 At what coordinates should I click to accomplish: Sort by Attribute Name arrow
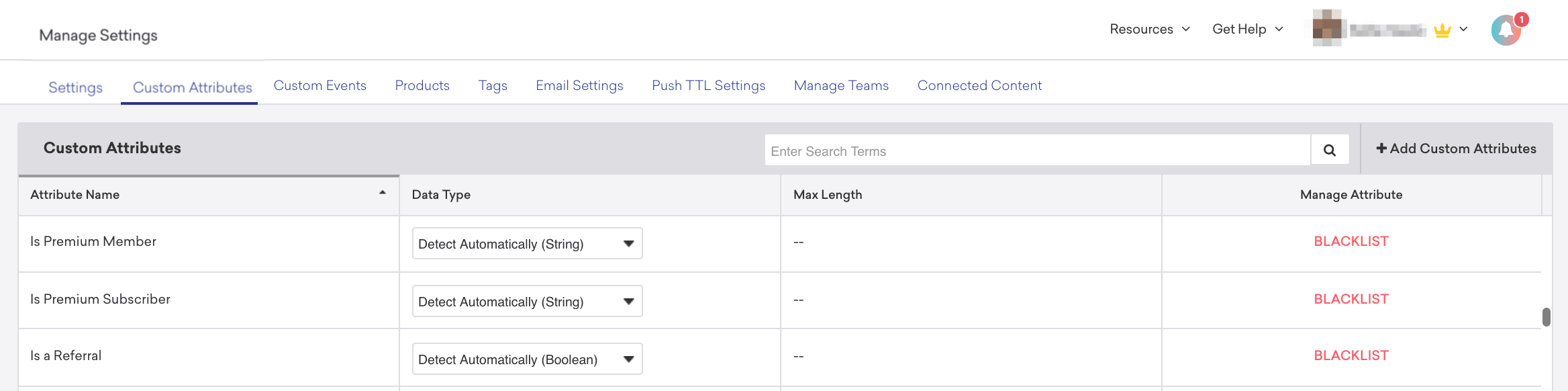tap(383, 193)
